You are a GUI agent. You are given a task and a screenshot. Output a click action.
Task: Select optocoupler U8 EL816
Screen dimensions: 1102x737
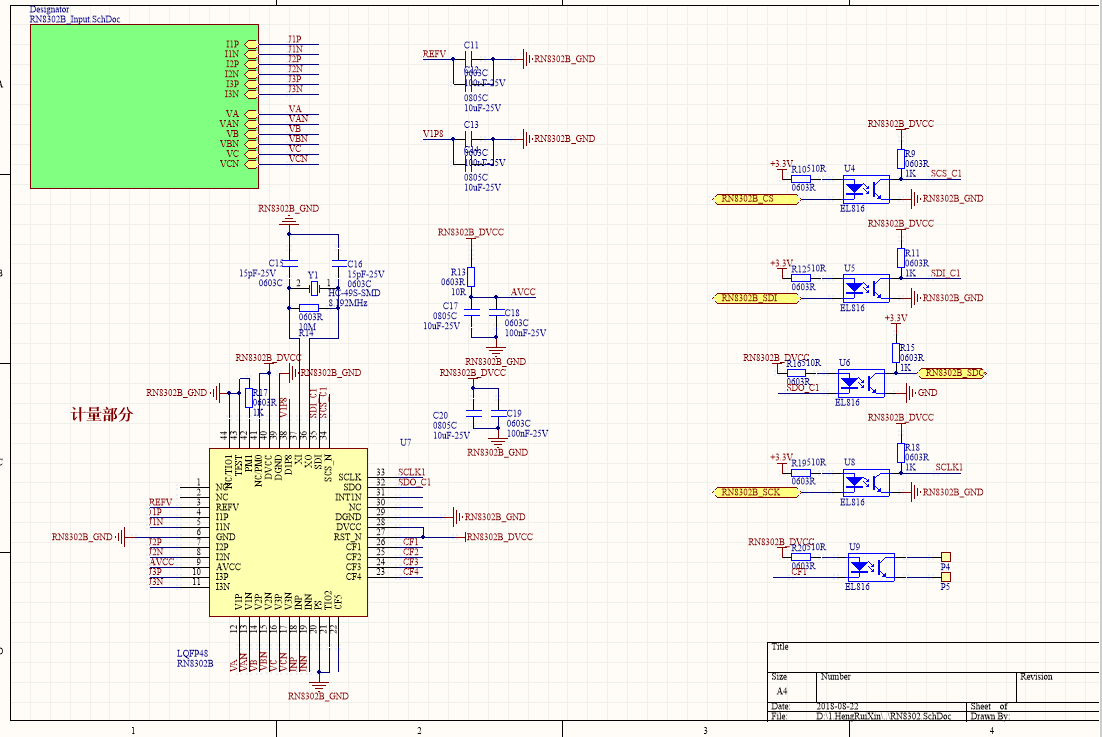(866, 483)
